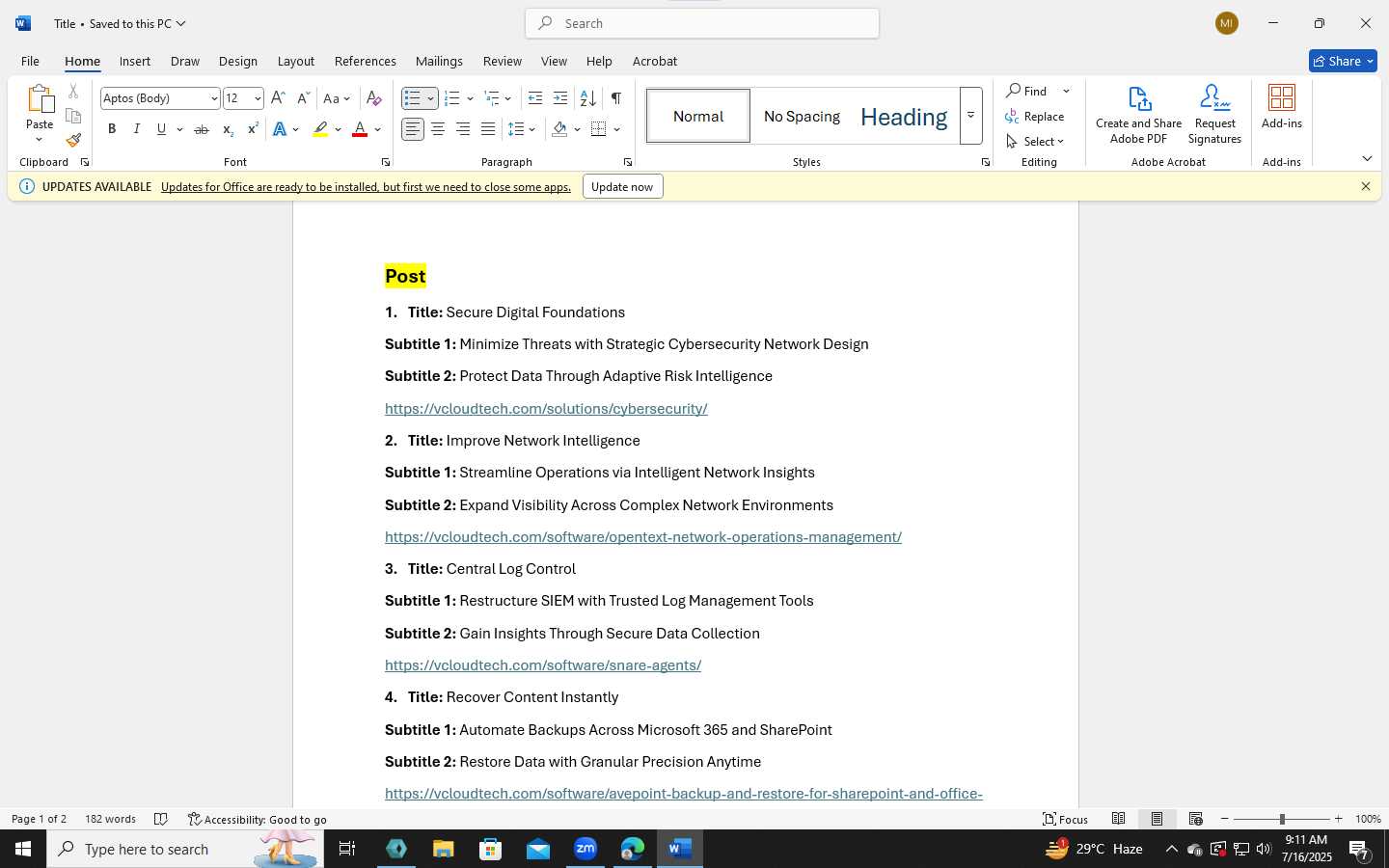
Task: Apply yellow text highlight color
Action: pyautogui.click(x=320, y=129)
